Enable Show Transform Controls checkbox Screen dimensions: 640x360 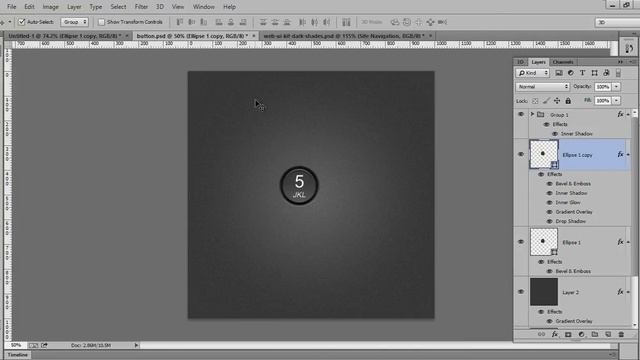click(102, 22)
